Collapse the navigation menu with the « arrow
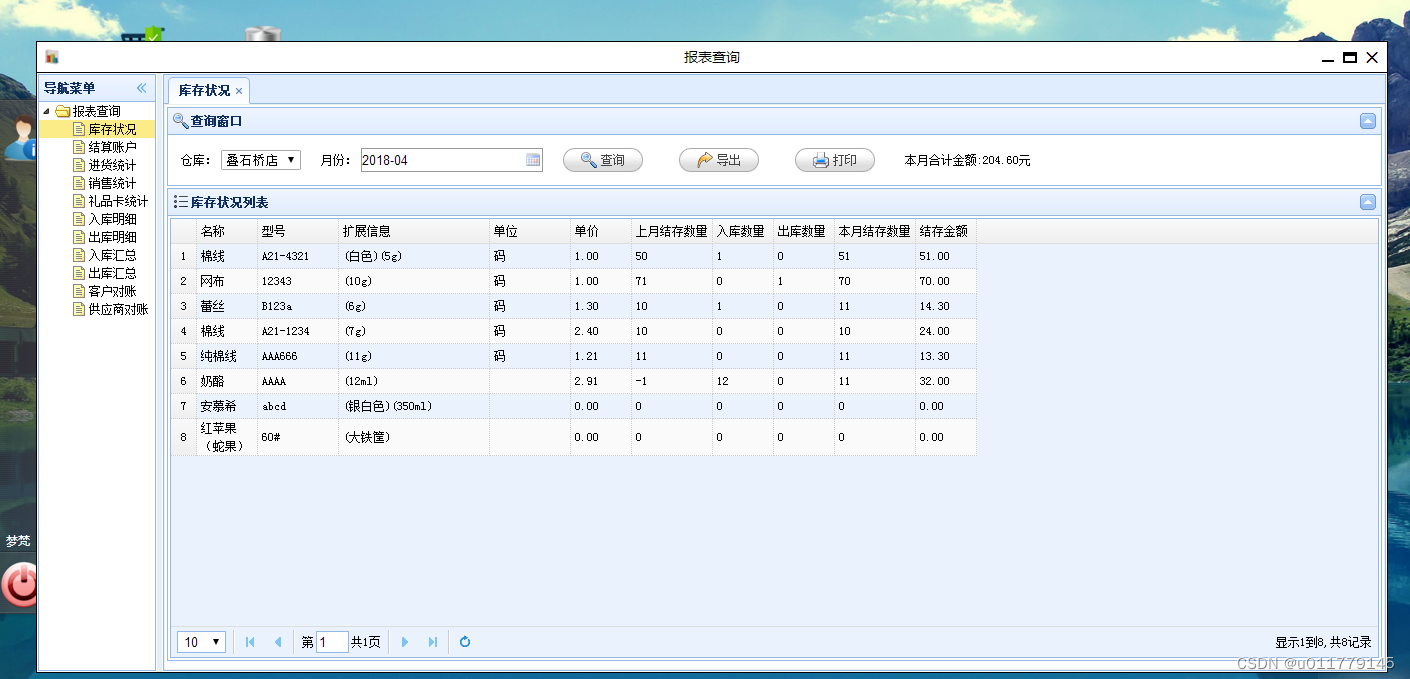Image resolution: width=1410 pixels, height=679 pixels. pyautogui.click(x=143, y=87)
